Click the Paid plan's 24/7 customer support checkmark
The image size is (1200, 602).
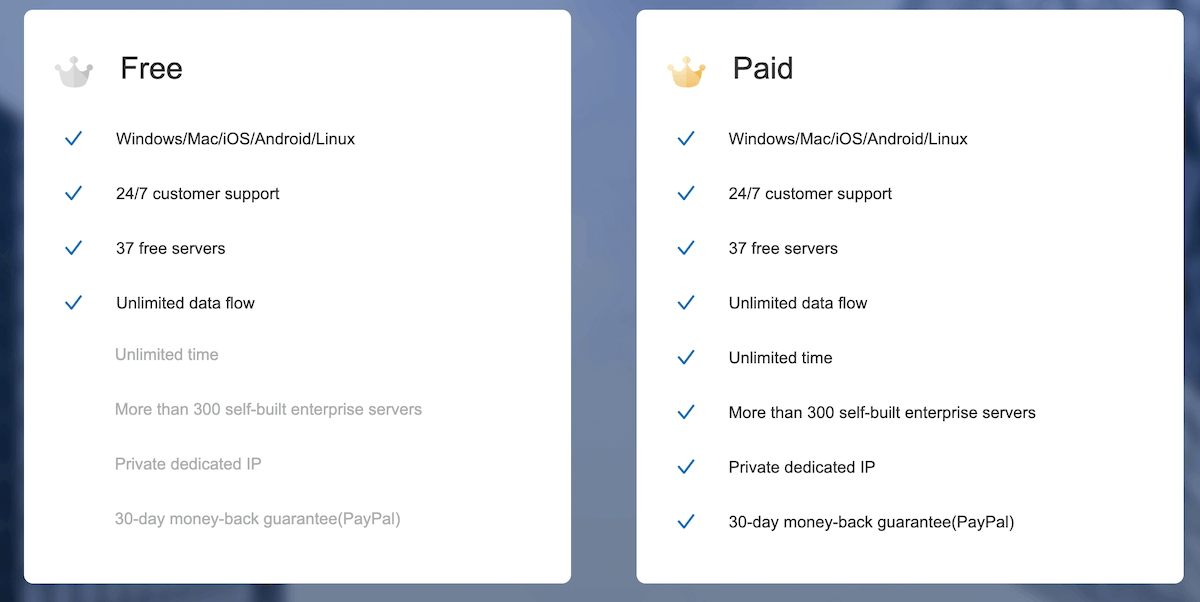click(686, 194)
